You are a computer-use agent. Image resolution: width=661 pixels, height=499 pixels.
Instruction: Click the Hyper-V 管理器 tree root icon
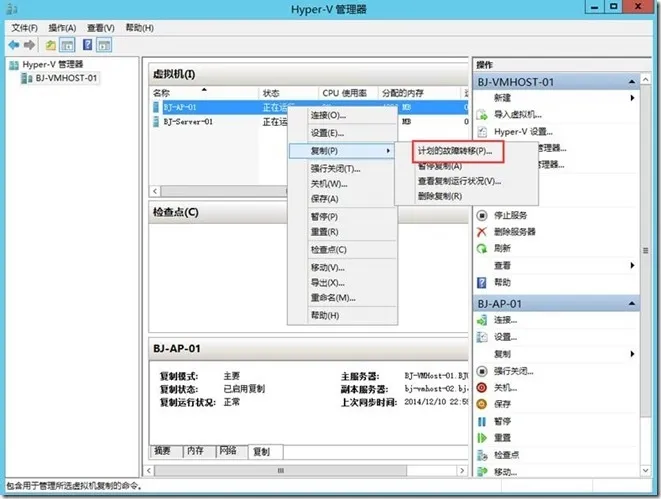tap(14, 65)
